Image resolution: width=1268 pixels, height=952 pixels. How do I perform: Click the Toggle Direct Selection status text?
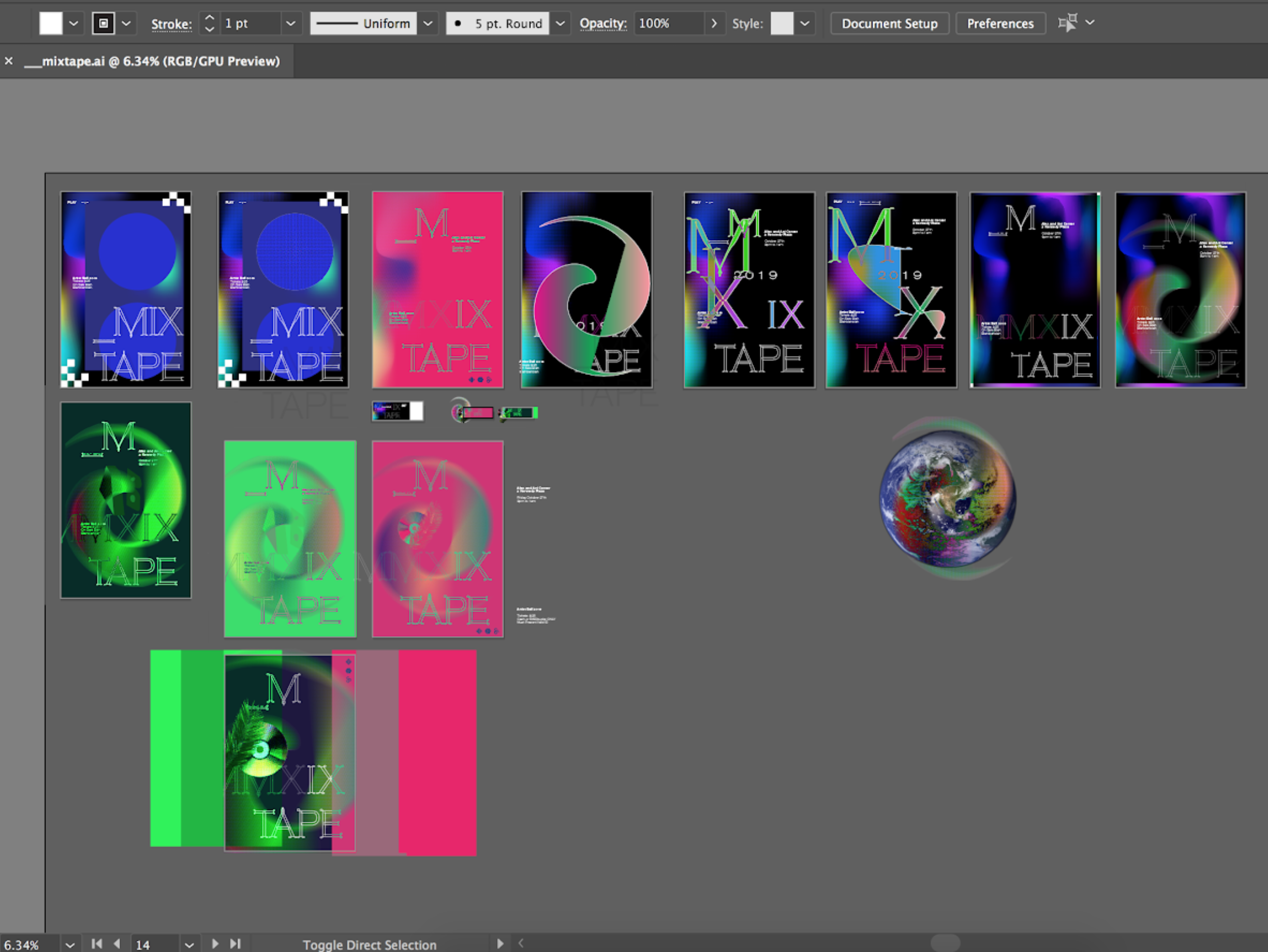click(x=369, y=945)
